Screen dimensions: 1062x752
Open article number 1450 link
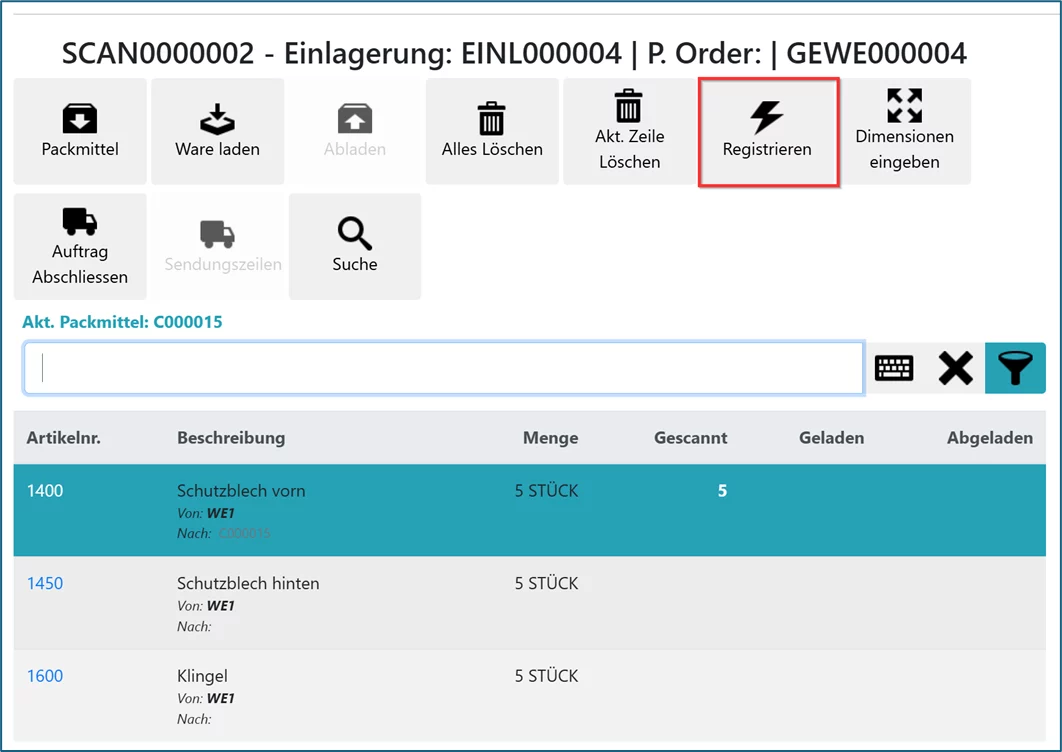coord(45,584)
